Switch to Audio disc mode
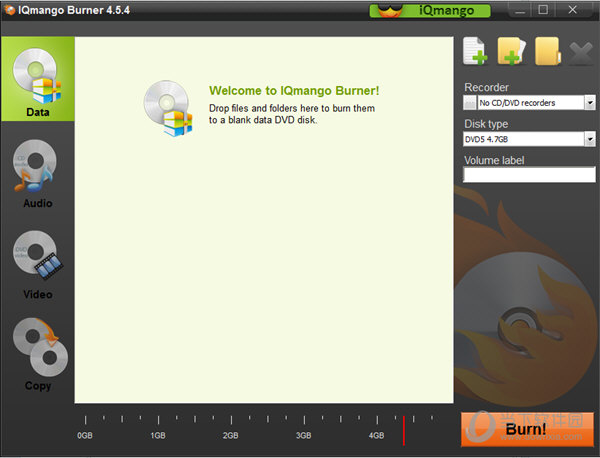Image resolution: width=600 pixels, height=458 pixels. pyautogui.click(x=38, y=174)
